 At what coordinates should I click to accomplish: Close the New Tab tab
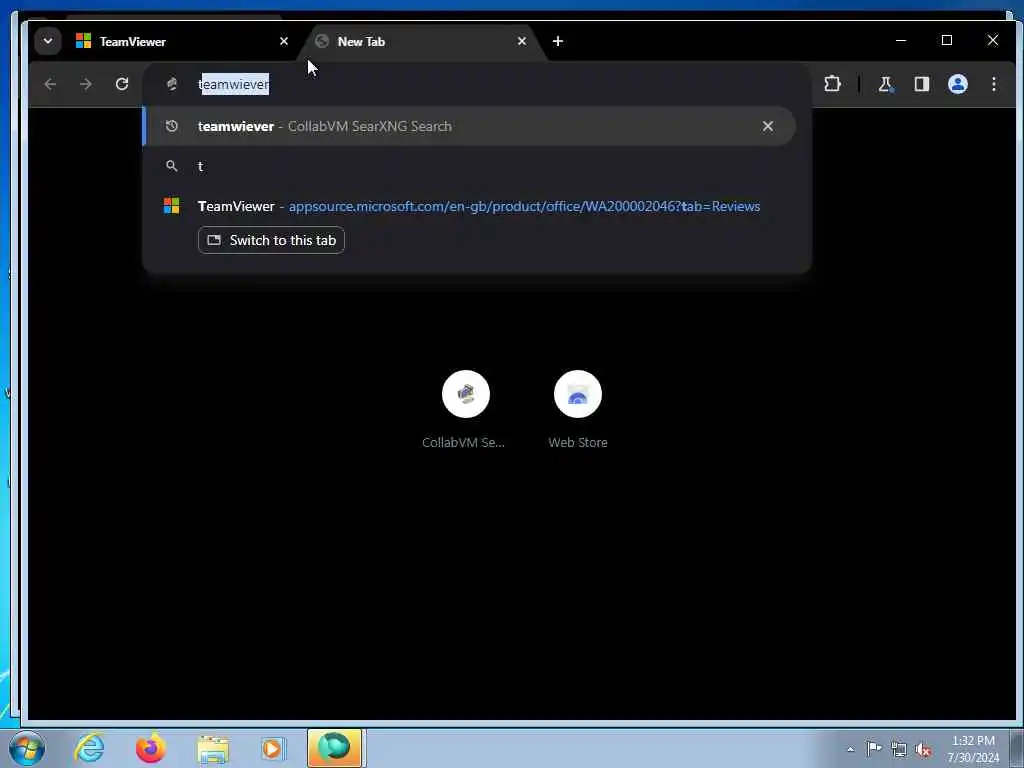pyautogui.click(x=522, y=41)
